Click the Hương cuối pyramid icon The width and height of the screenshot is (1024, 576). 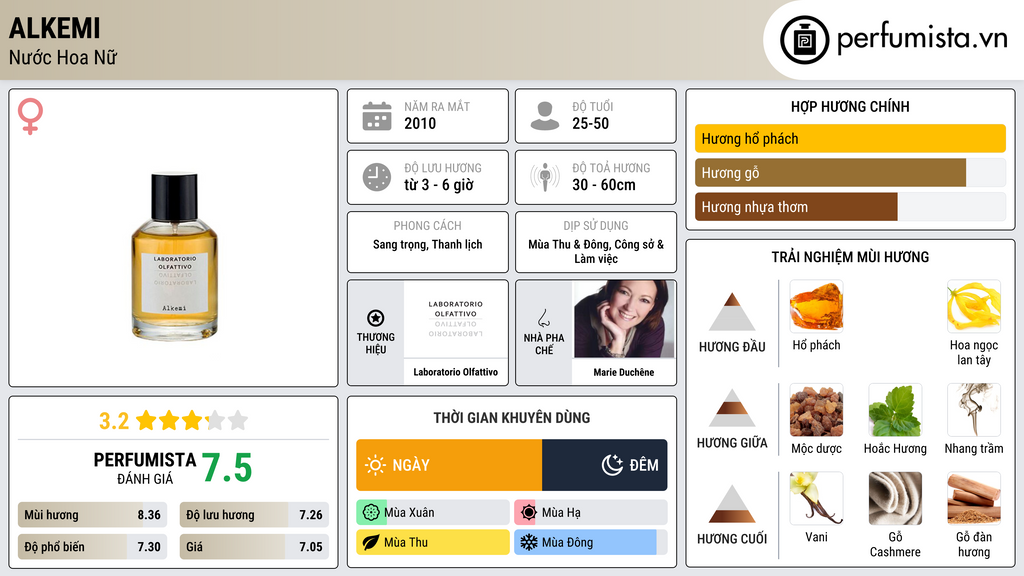coord(732,504)
